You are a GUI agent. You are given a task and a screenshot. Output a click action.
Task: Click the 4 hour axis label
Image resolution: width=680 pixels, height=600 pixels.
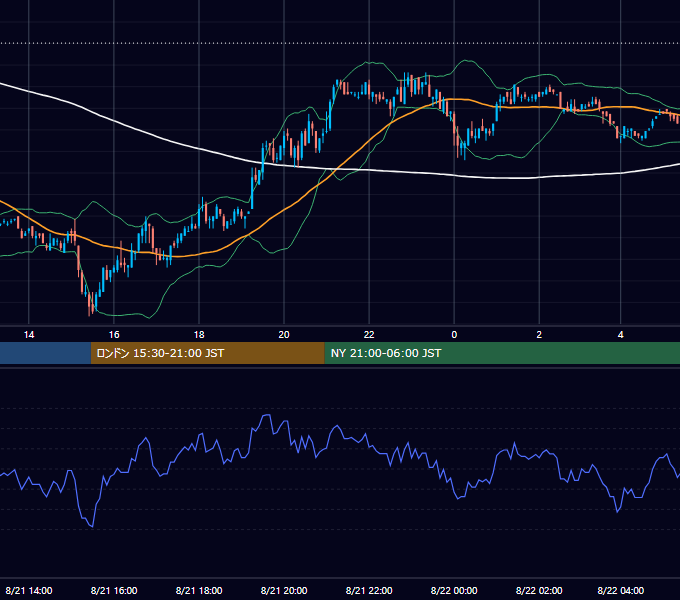[621, 335]
